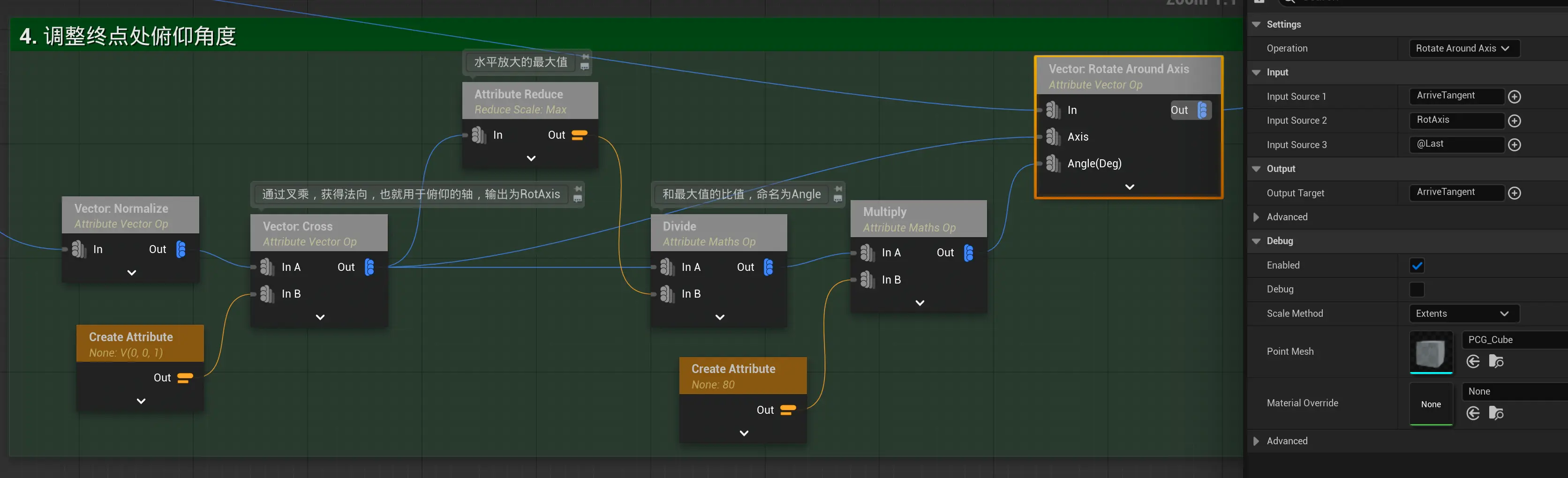The image size is (1568, 478).
Task: Click the Input Source 2 RotAxis field
Action: coord(1455,120)
